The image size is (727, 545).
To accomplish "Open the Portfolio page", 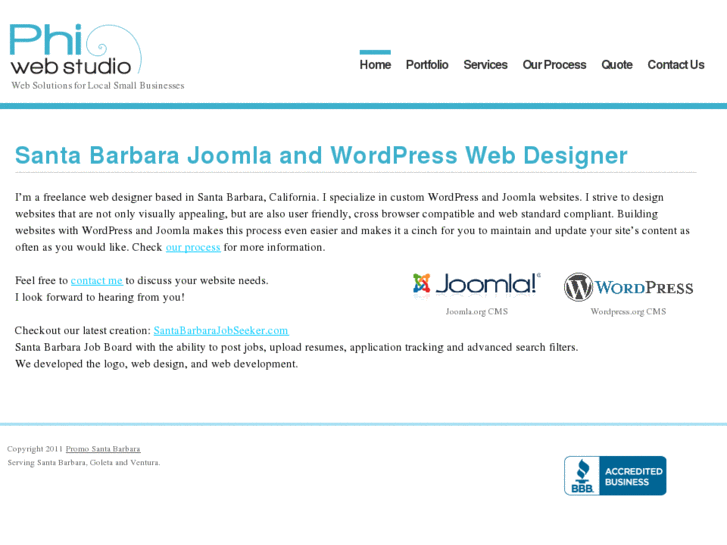I will click(x=427, y=64).
